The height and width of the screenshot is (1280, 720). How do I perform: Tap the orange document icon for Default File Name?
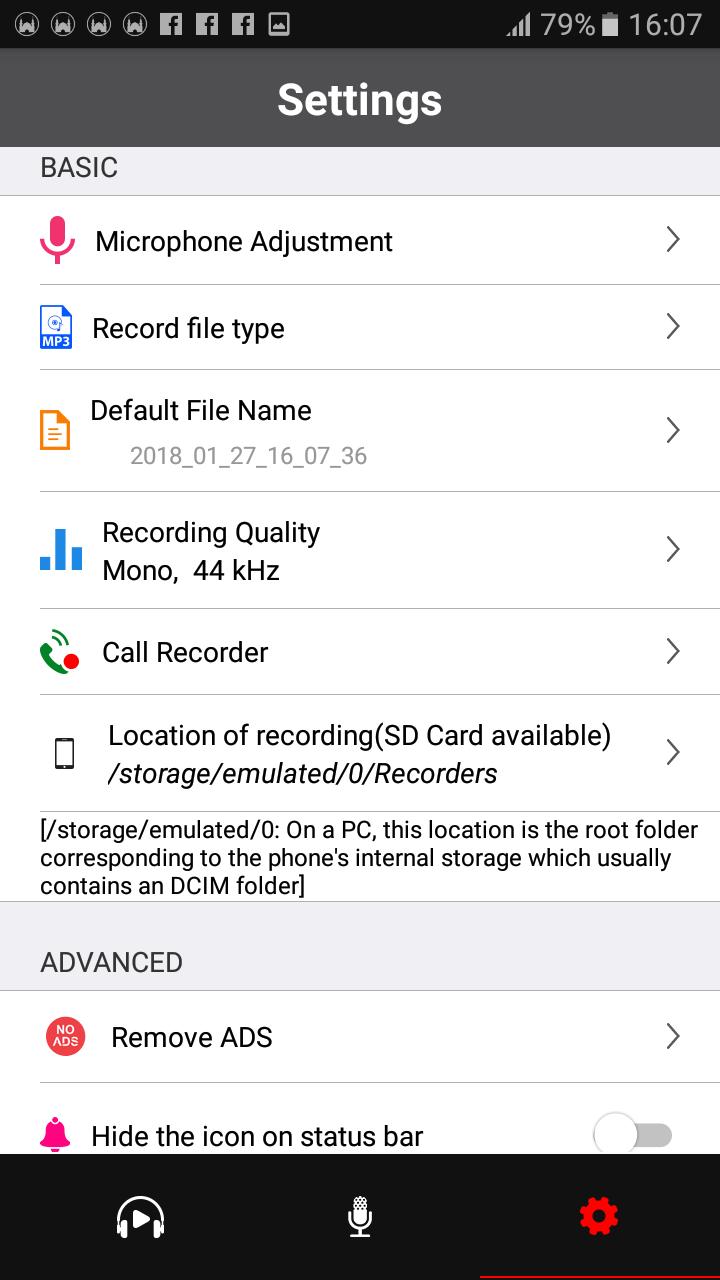tap(55, 430)
